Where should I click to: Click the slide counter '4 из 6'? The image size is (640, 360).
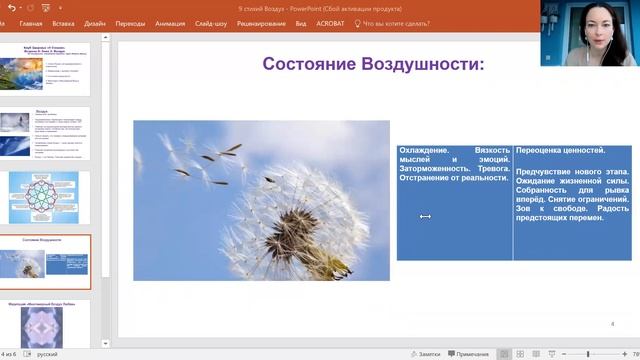8,354
